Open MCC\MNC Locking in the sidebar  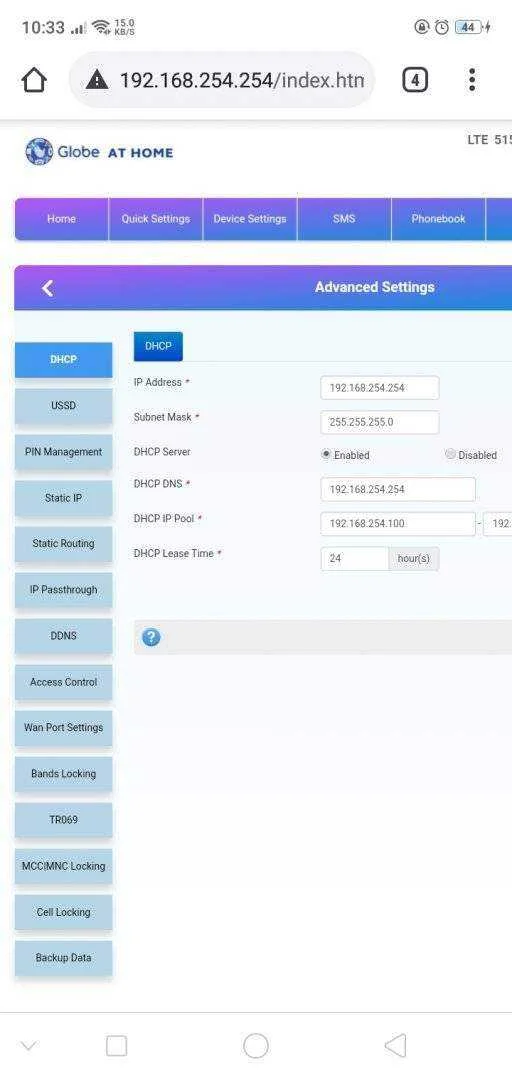coord(63,866)
